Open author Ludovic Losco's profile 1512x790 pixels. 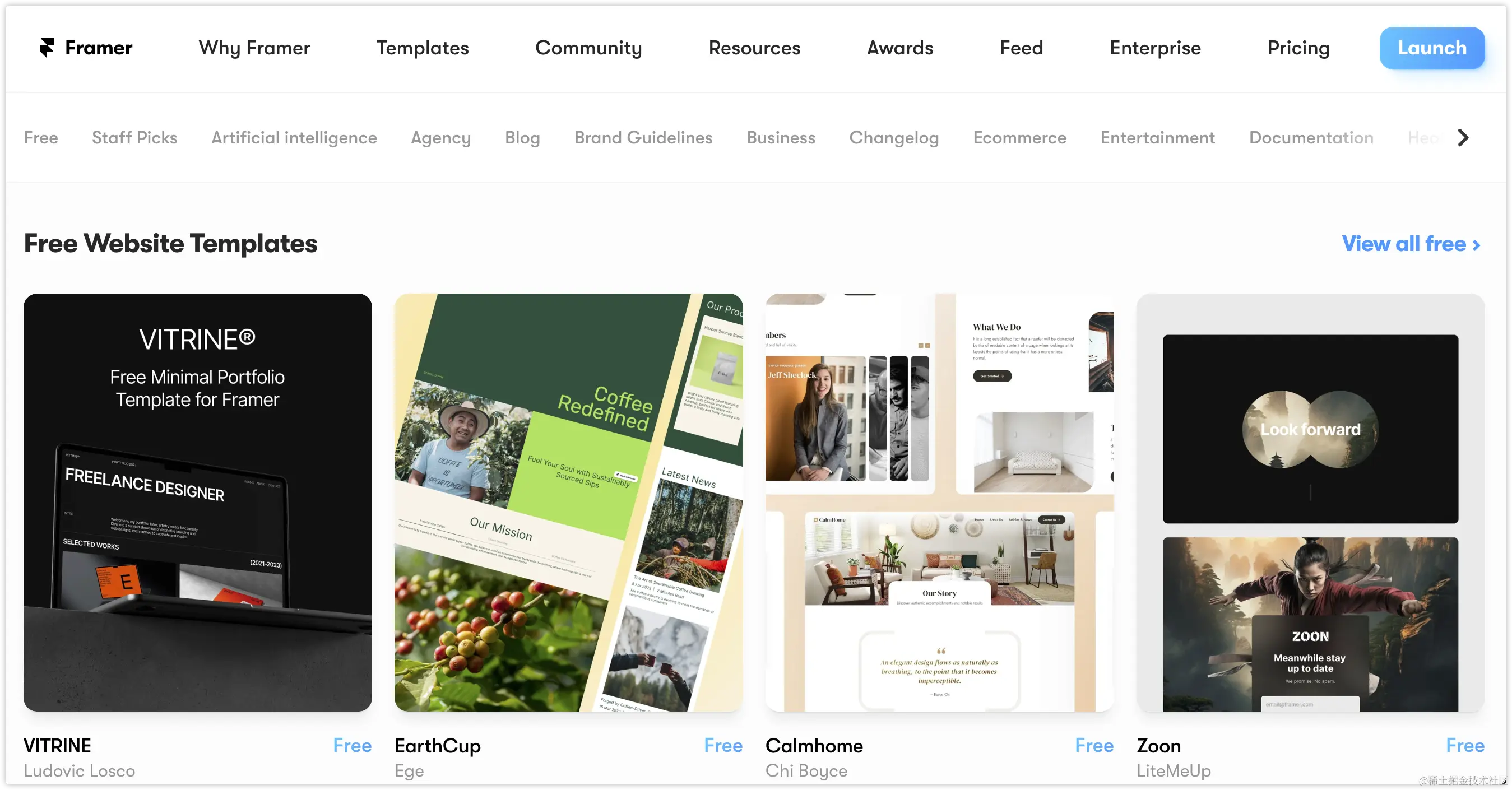point(79,770)
